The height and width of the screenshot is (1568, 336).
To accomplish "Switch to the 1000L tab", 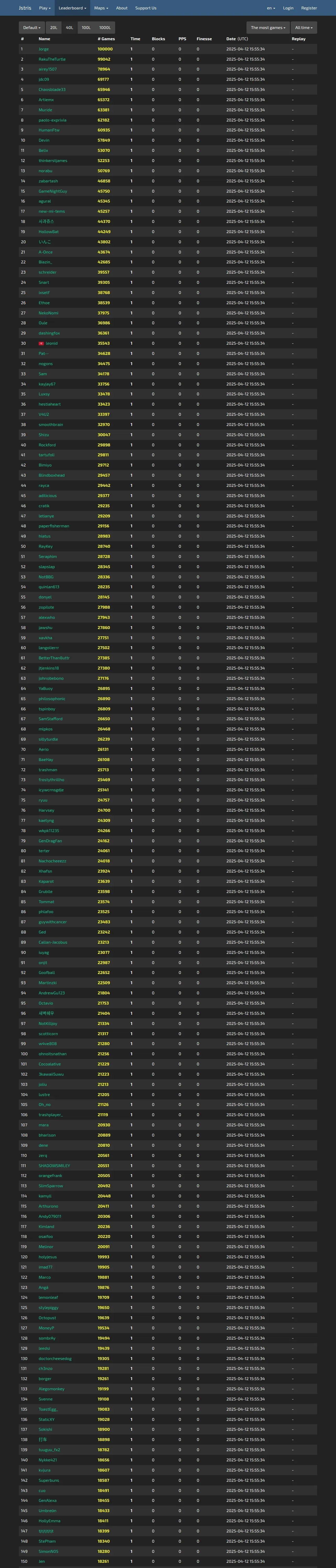I will coord(105,27).
